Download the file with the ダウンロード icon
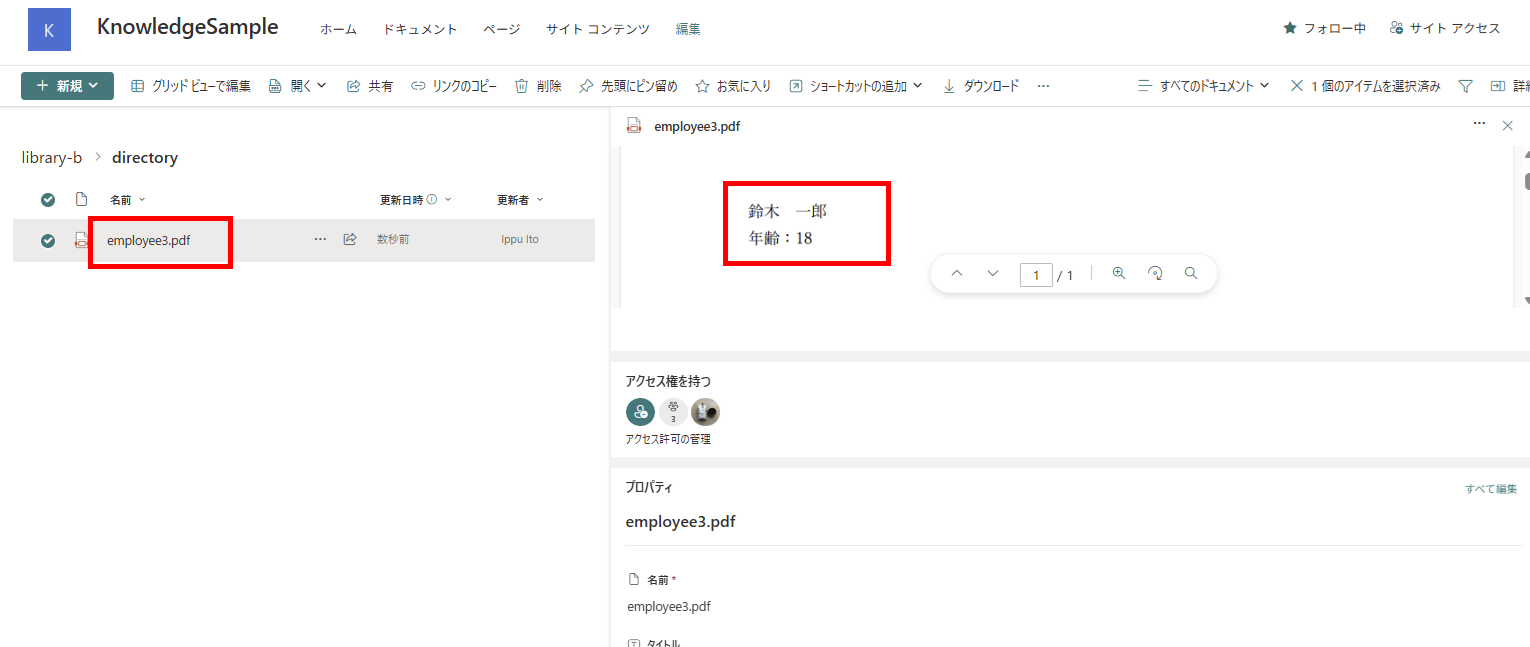The width and height of the screenshot is (1530, 647). (x=948, y=85)
